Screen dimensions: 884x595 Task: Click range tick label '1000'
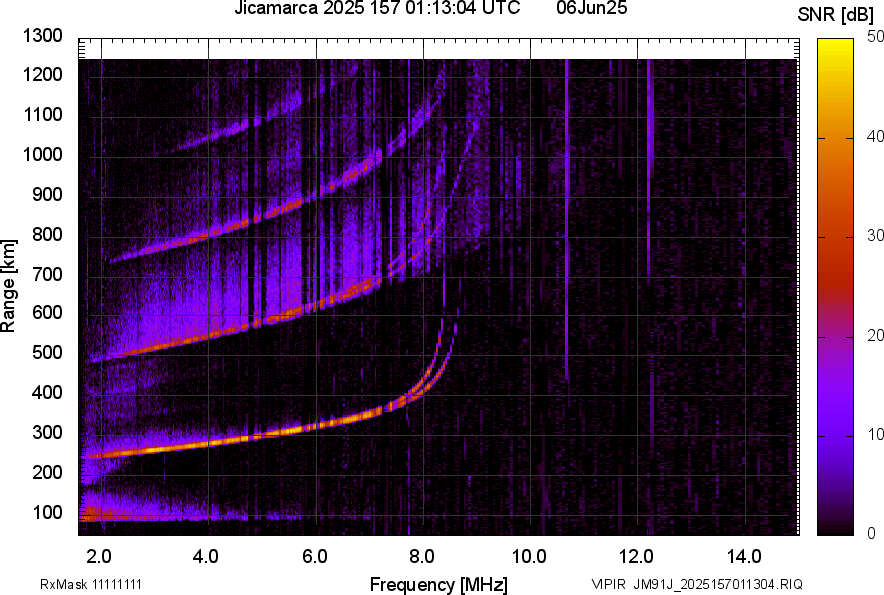click(42, 154)
